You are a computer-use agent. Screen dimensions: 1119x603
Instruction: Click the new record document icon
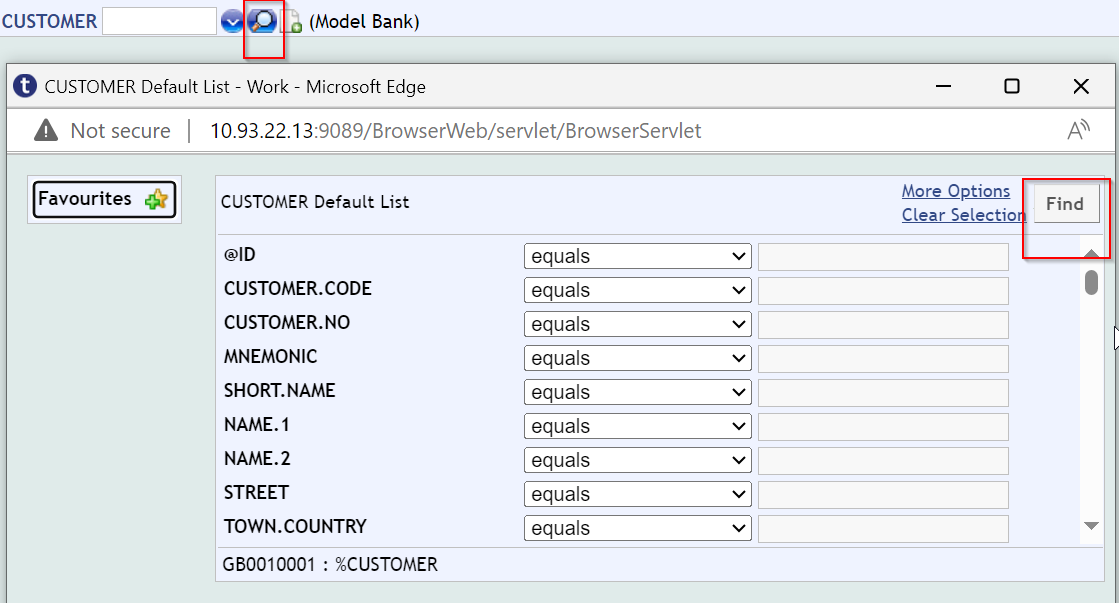click(x=291, y=22)
